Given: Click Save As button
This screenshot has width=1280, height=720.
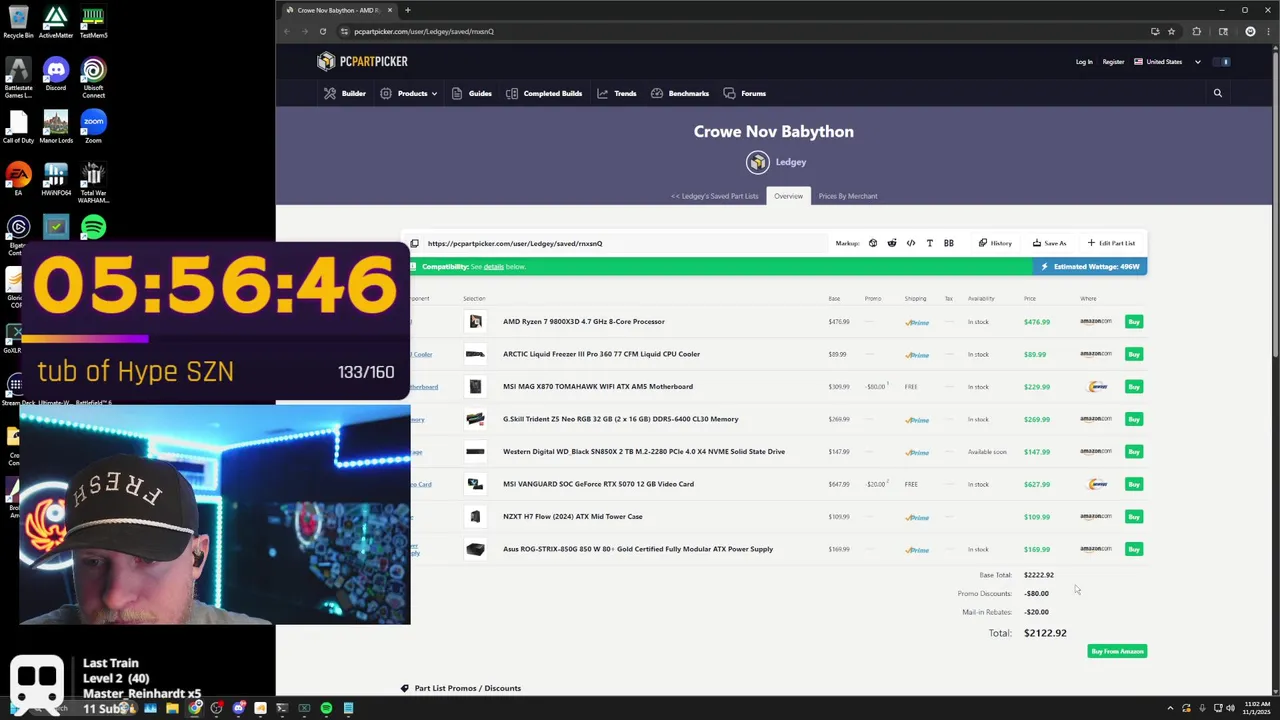Looking at the screenshot, I should click(1049, 243).
